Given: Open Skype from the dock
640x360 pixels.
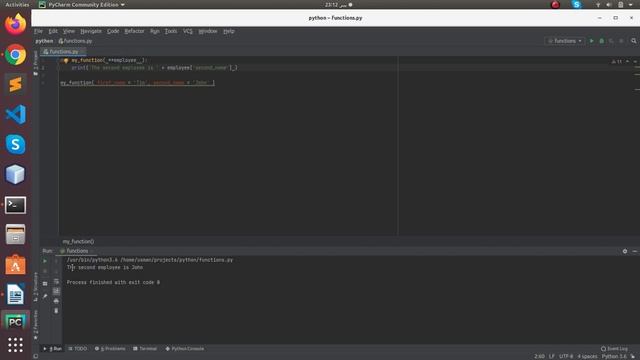Looking at the screenshot, I should [16, 144].
